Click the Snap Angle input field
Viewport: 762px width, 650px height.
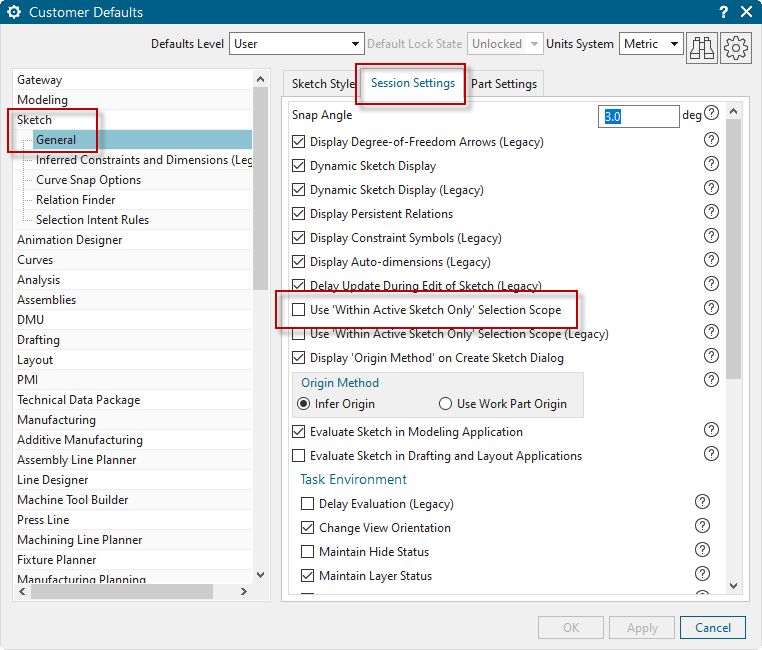[x=639, y=116]
